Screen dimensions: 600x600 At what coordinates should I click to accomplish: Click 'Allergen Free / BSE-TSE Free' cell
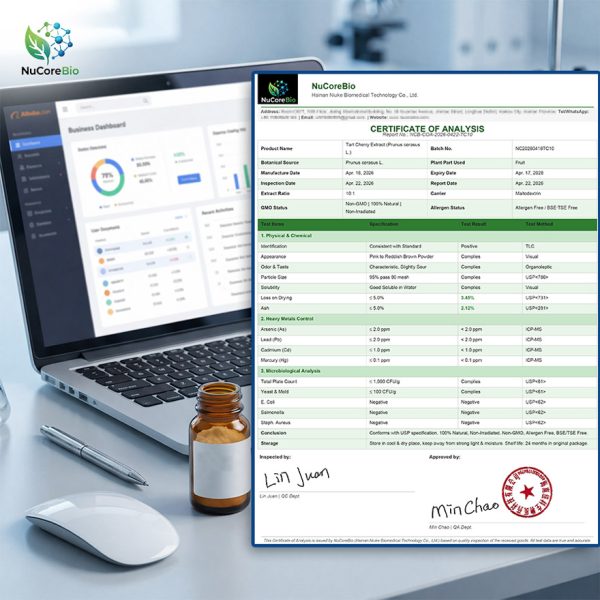(x=546, y=208)
